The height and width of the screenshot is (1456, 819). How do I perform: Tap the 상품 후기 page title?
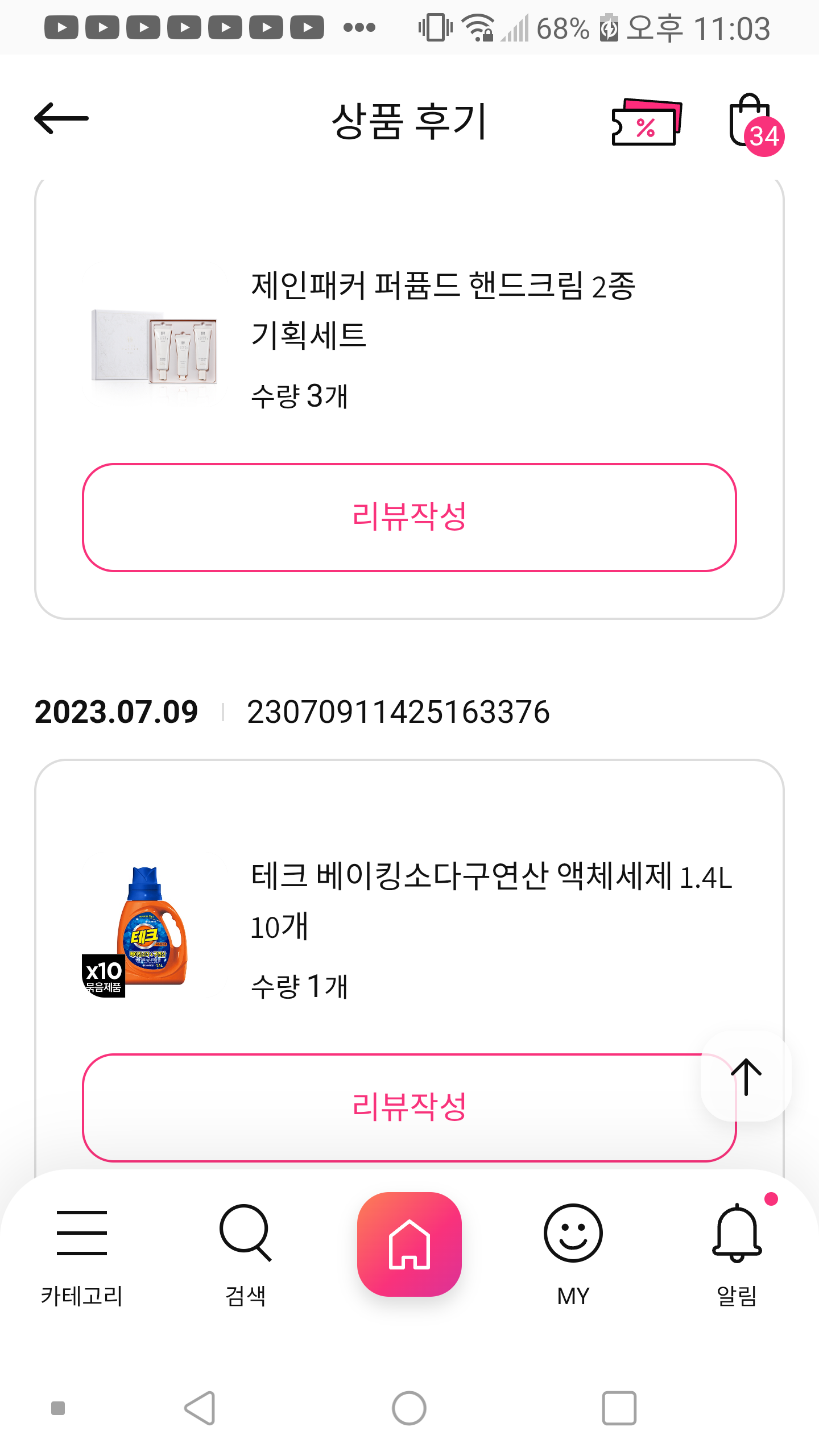click(409, 121)
